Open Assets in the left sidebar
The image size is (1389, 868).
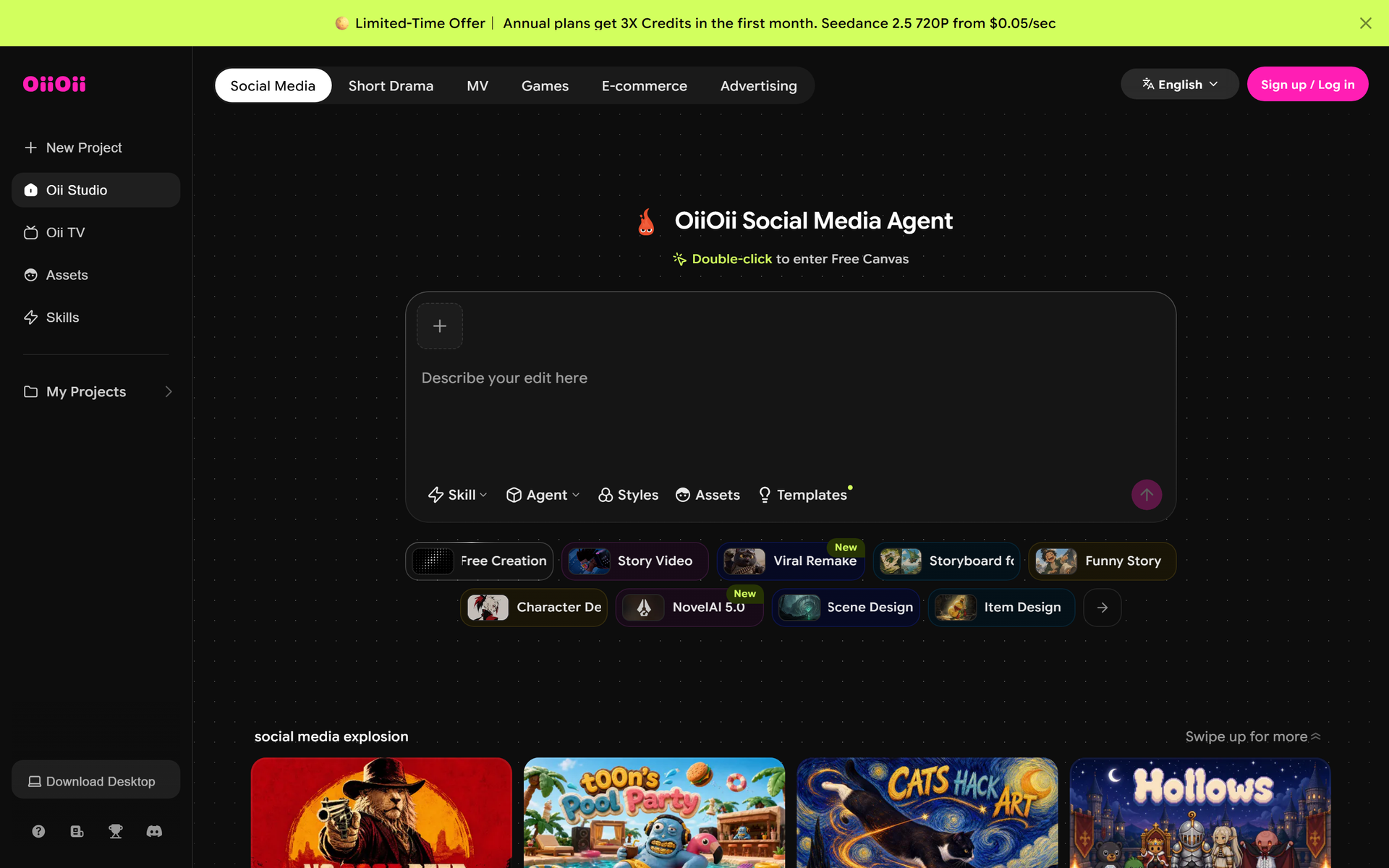(x=95, y=275)
